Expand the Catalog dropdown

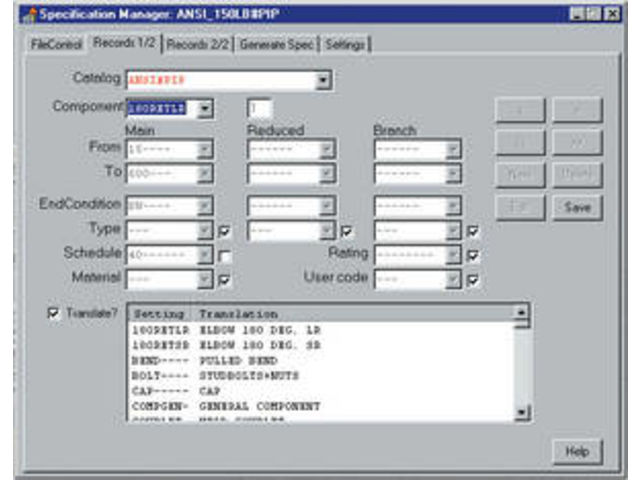[x=323, y=80]
